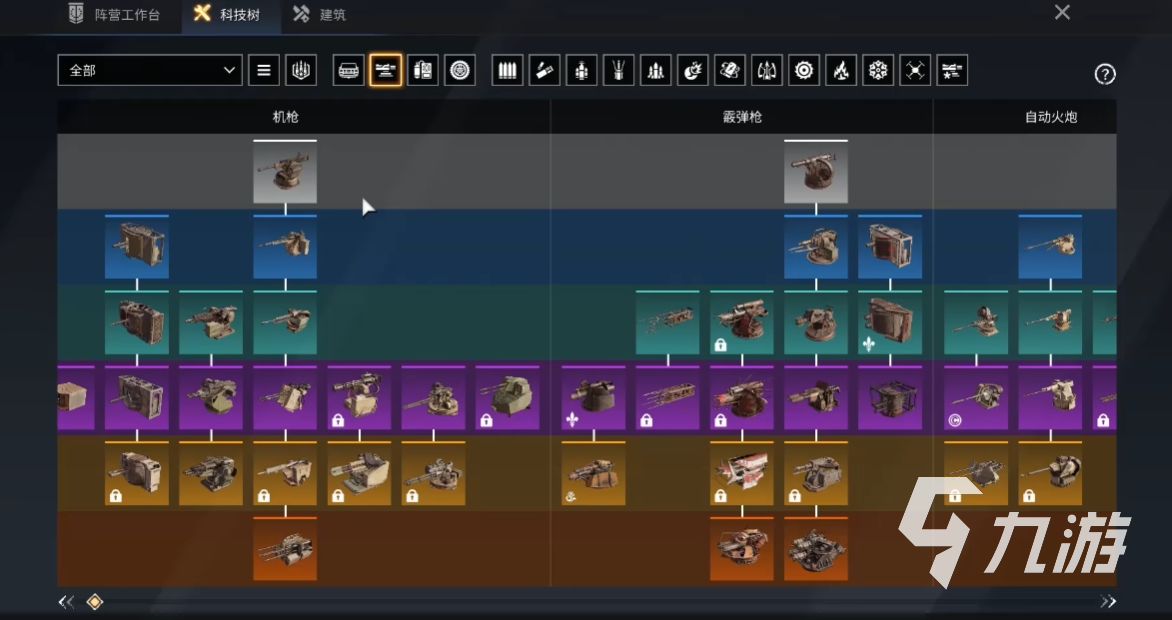Switch to the 建筑 tab

(319, 14)
